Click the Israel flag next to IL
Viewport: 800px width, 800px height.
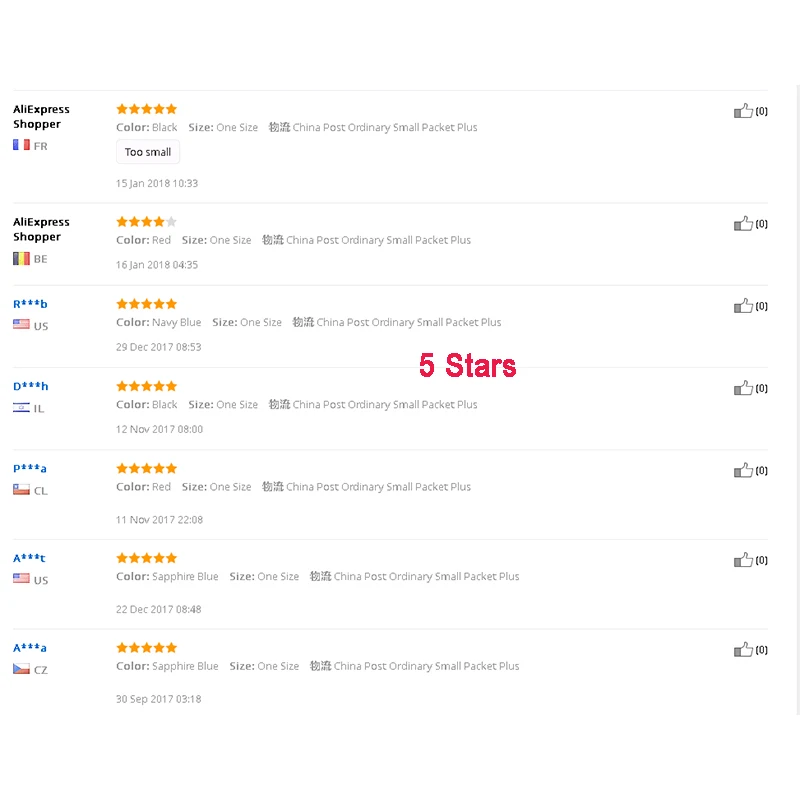pos(21,408)
